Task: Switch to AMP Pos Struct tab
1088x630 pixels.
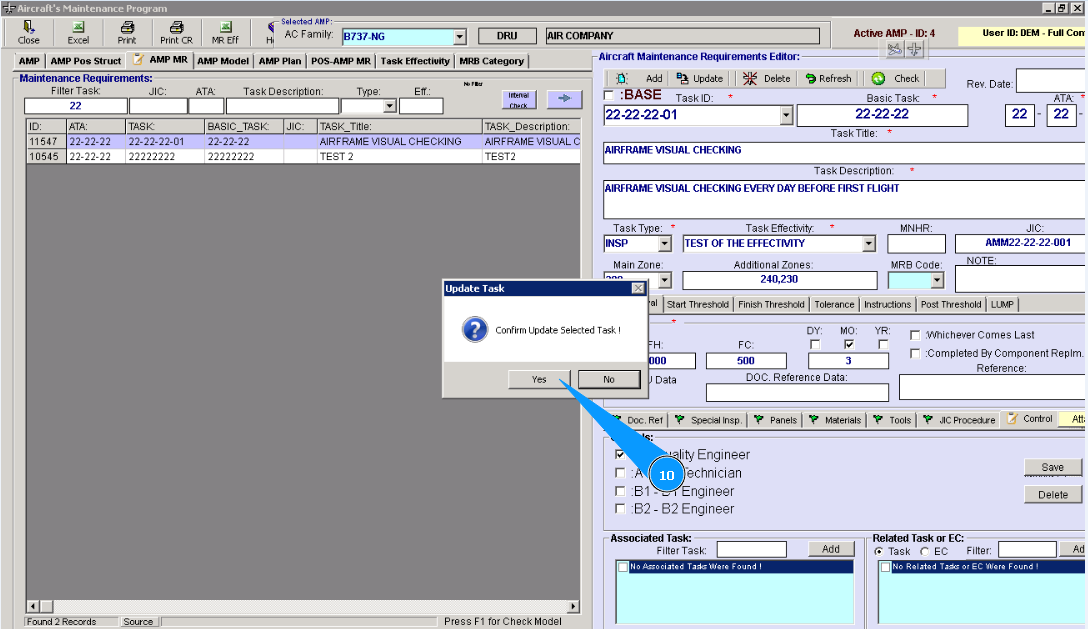Action: [x=85, y=61]
